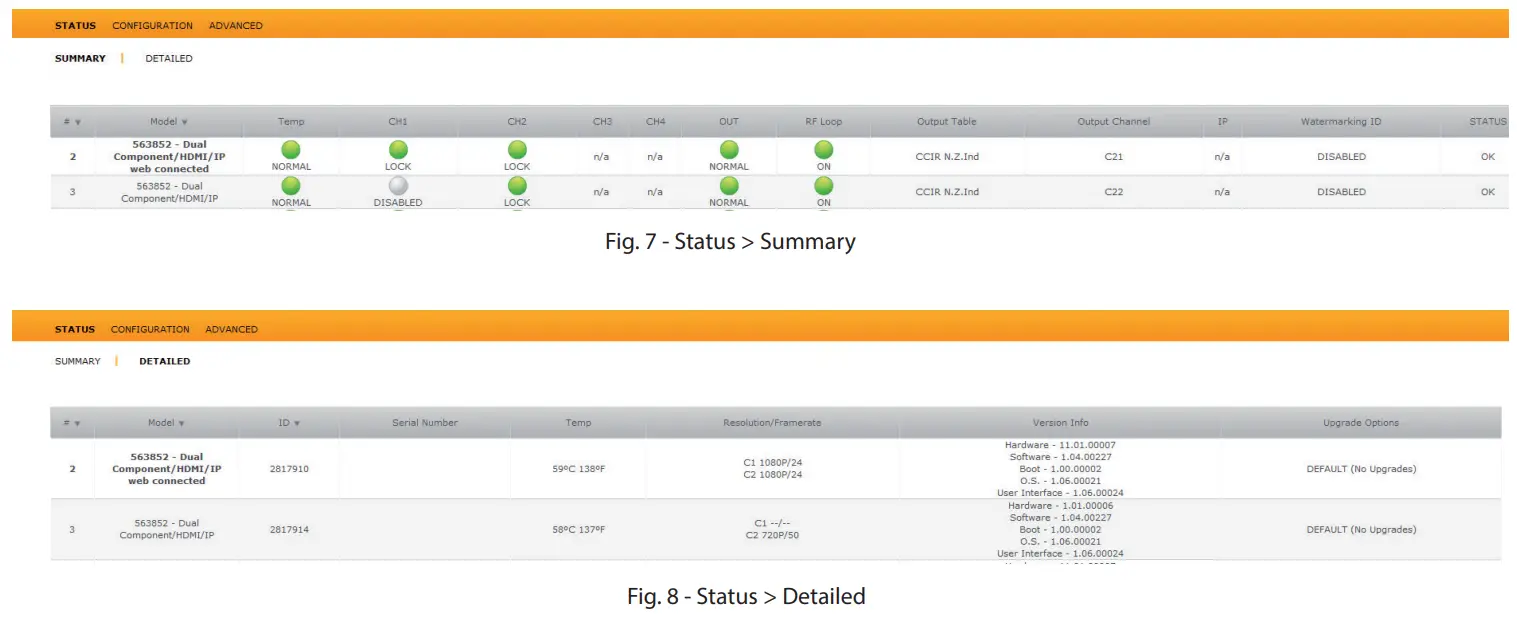Open ADVANCED menu in Fig. 7 top bar
1517x622 pixels.
[236, 25]
